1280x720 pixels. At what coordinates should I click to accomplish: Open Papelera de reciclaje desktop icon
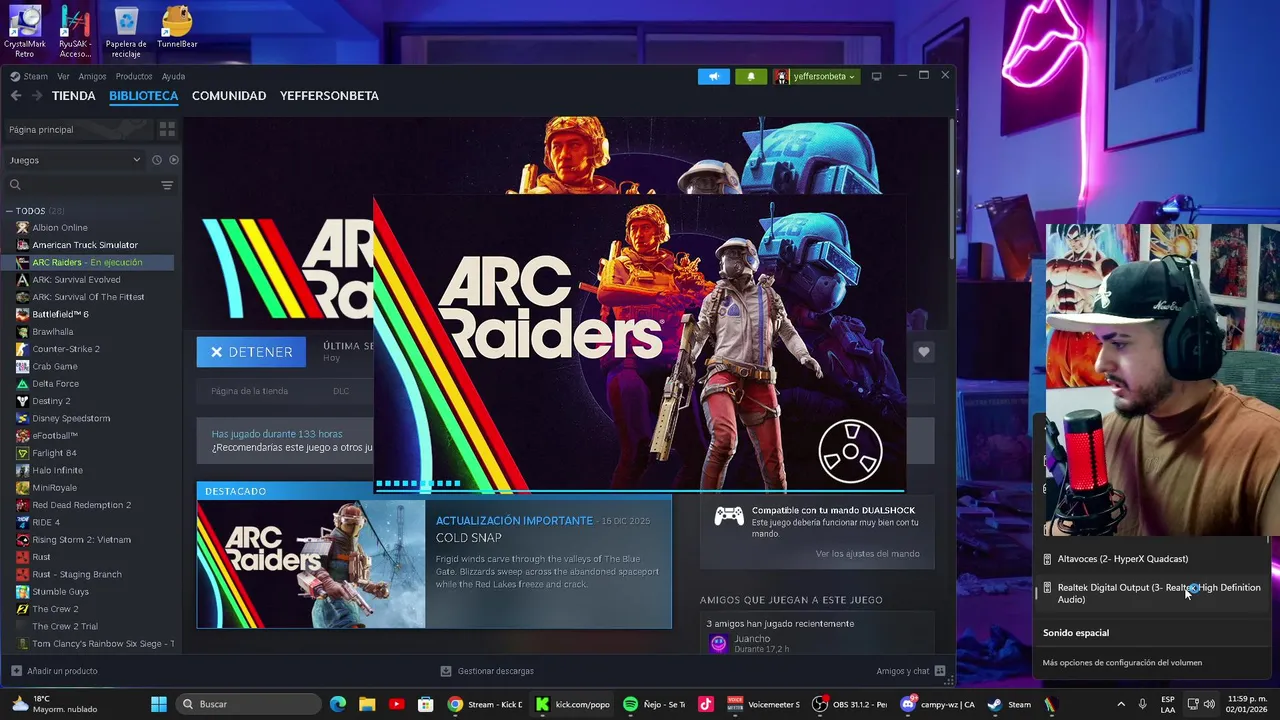point(126,32)
